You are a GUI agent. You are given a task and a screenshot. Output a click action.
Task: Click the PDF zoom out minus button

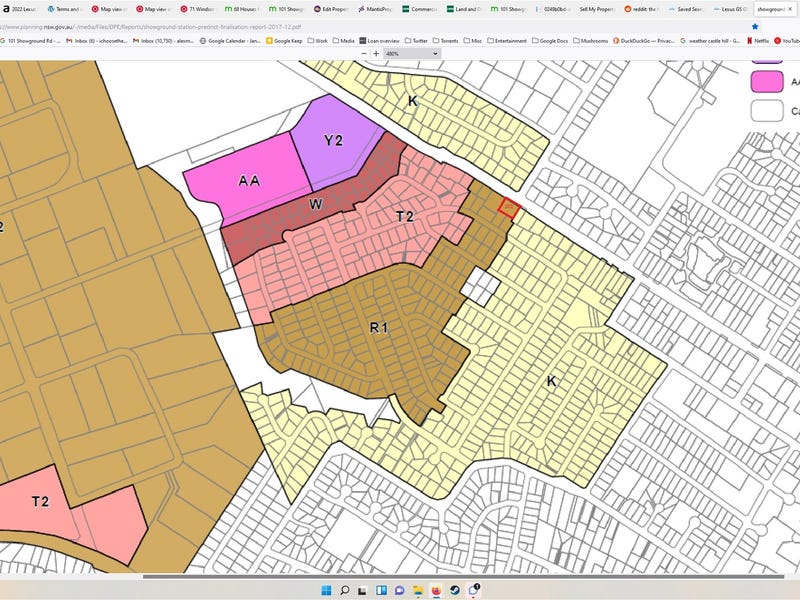pos(363,53)
